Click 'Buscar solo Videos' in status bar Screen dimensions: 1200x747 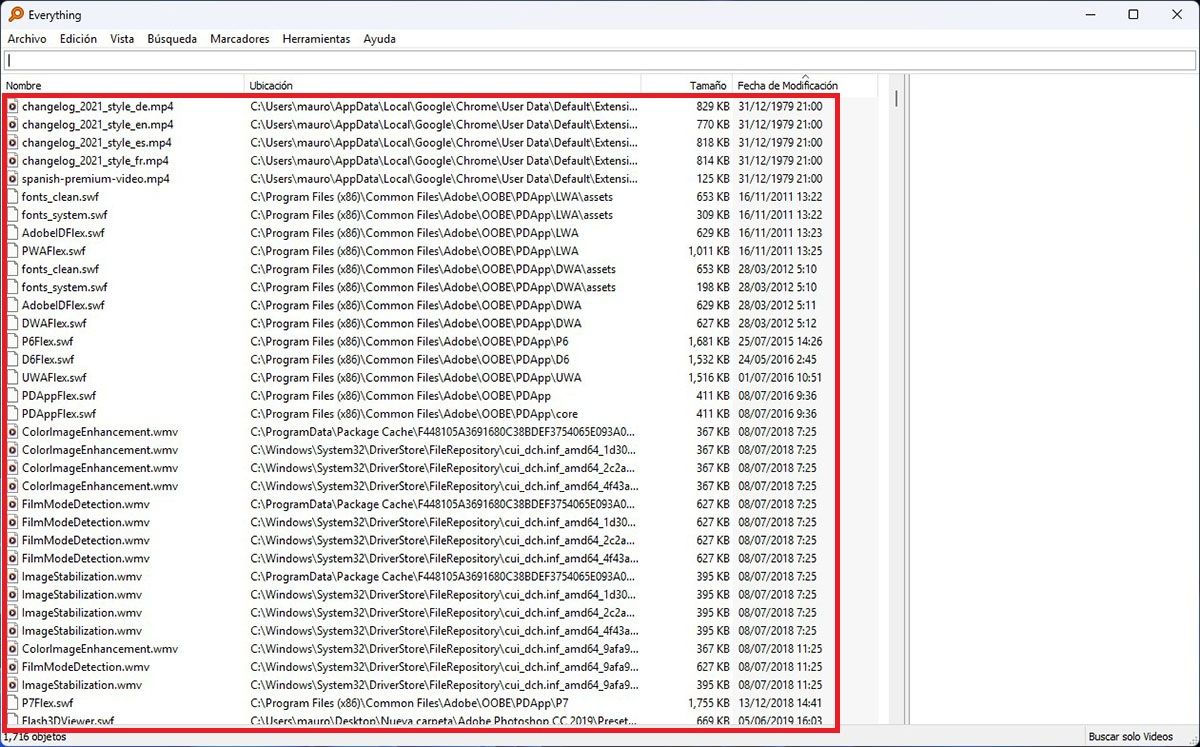[1131, 737]
